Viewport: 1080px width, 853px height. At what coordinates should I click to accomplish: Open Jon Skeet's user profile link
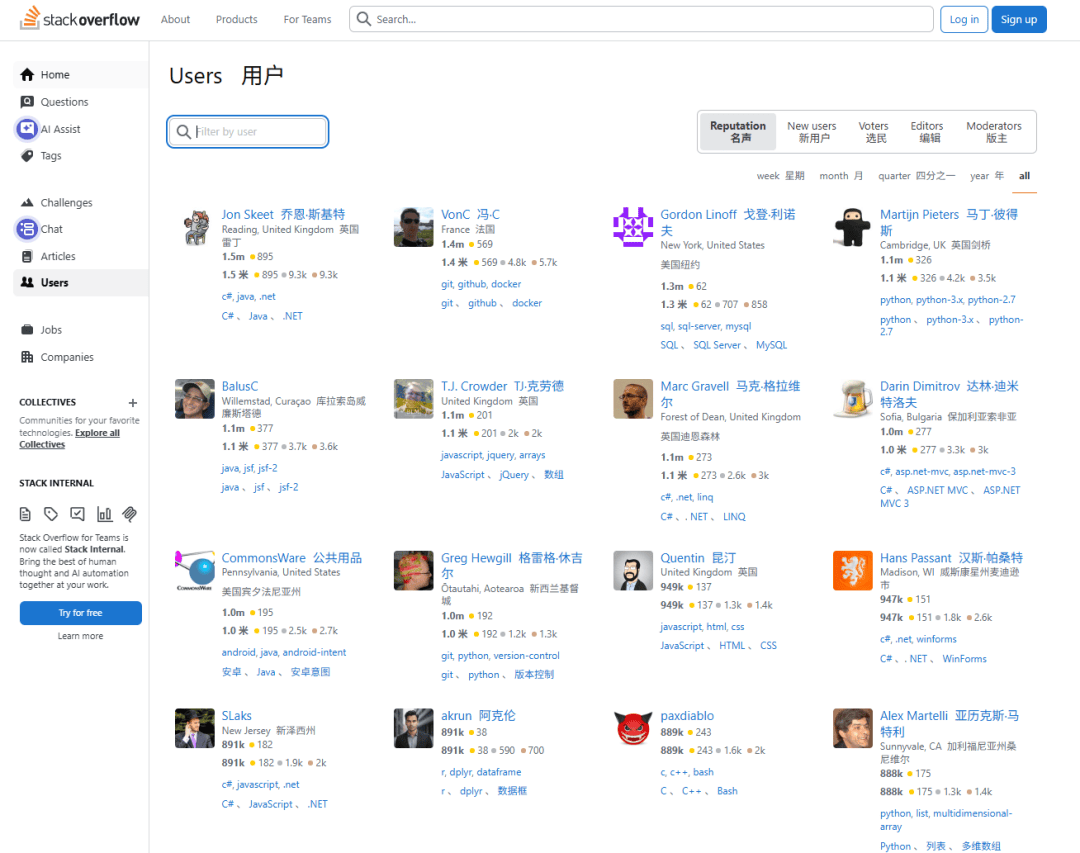(x=247, y=214)
